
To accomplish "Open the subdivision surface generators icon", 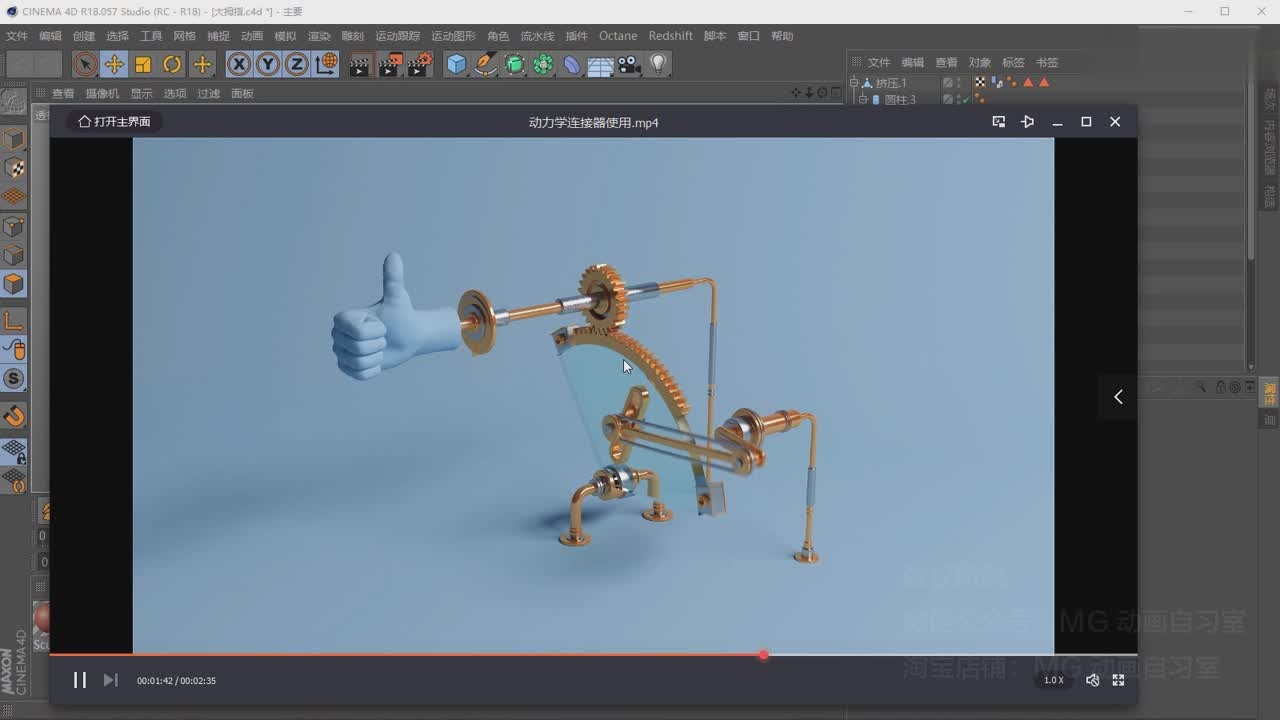I will [x=515, y=65].
